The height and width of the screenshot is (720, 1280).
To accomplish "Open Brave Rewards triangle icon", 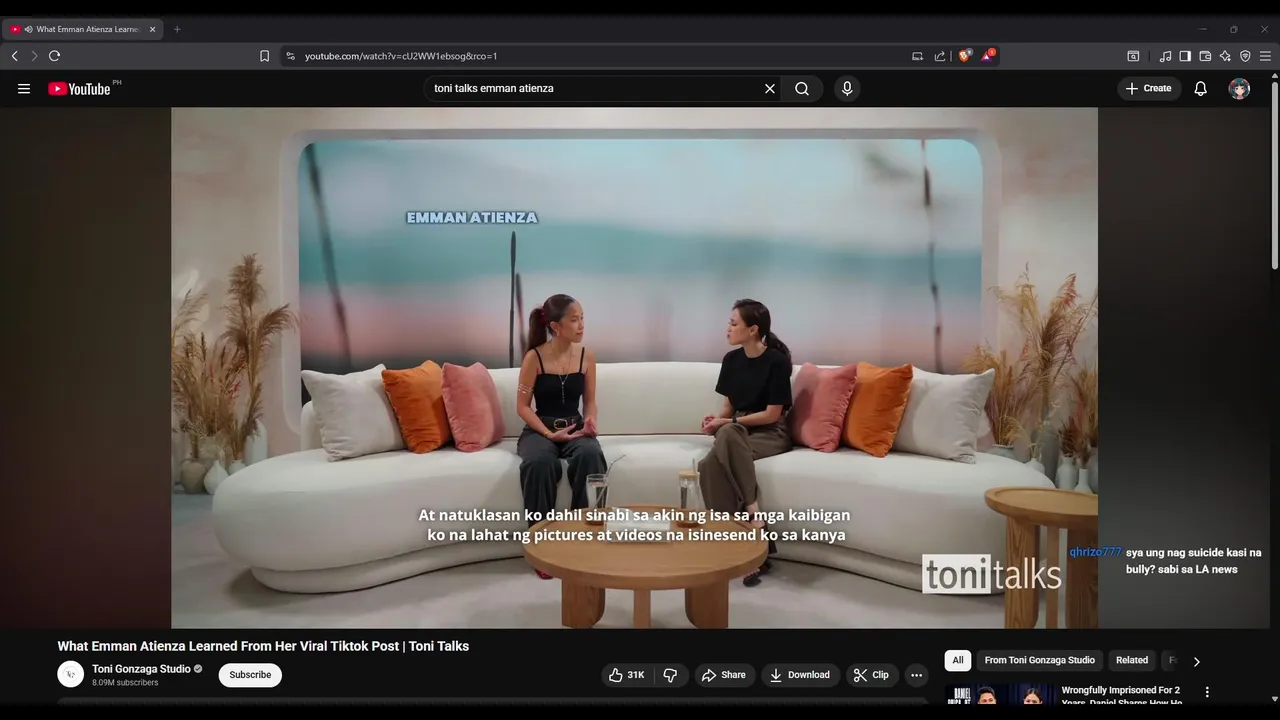I will point(987,56).
